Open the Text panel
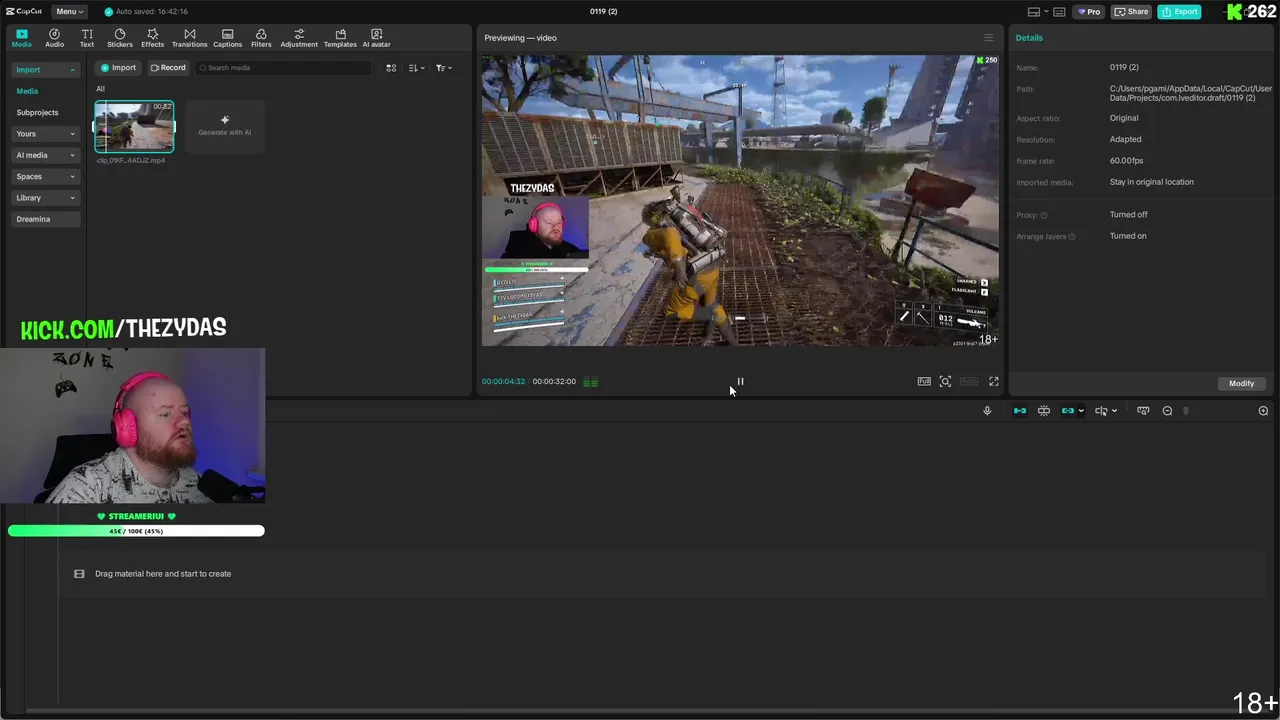Viewport: 1280px width, 720px height. 87,38
